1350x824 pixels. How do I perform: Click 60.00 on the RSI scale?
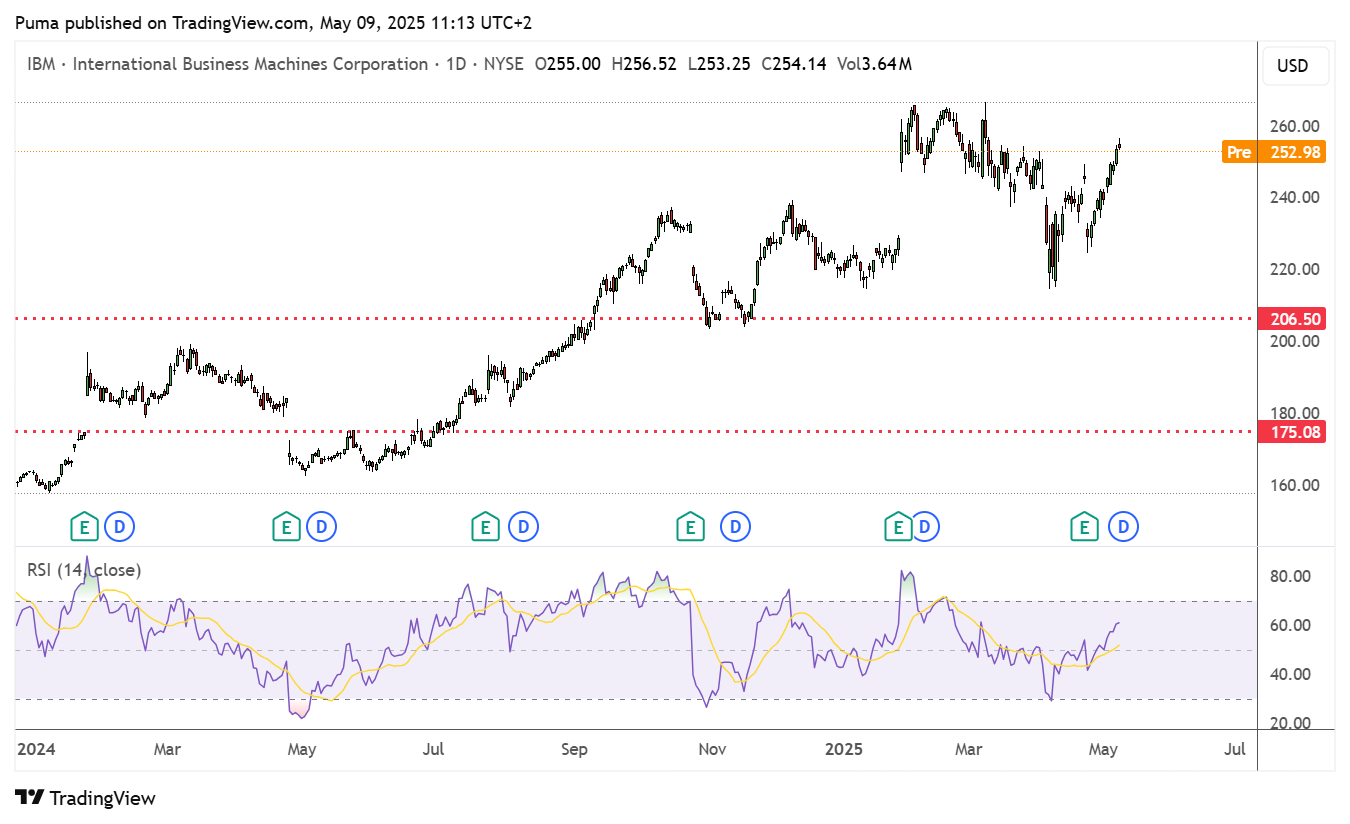click(1291, 625)
